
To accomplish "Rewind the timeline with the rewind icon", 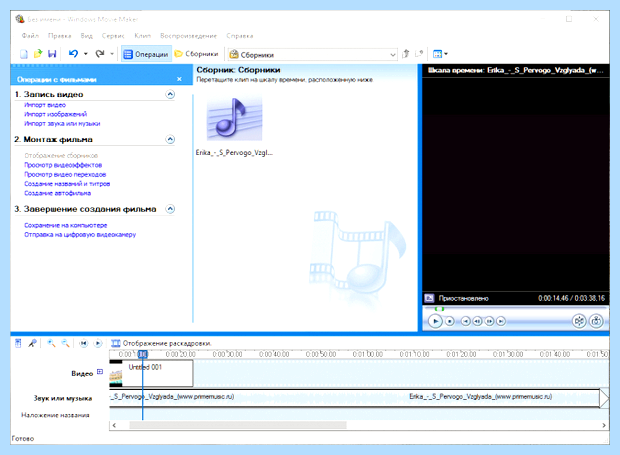I will pos(83,343).
